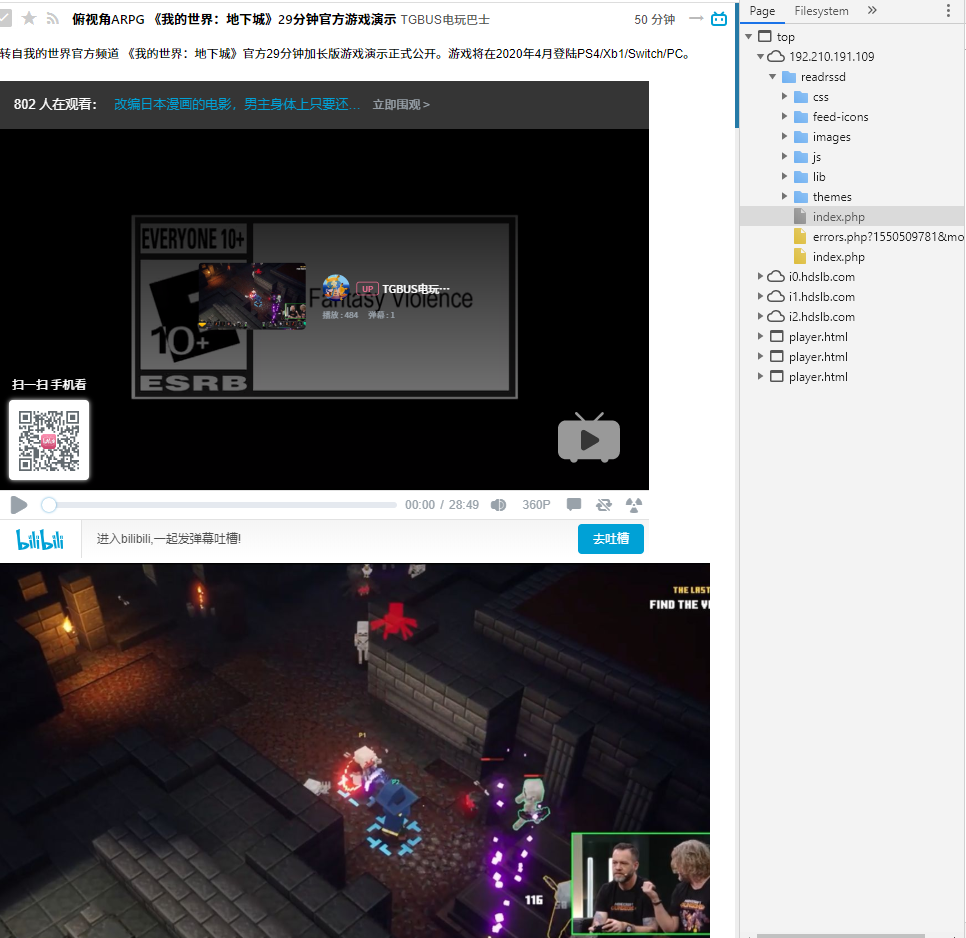The width and height of the screenshot is (966, 938).
Task: Open the danmaku comment icon in player bar
Action: tap(573, 505)
